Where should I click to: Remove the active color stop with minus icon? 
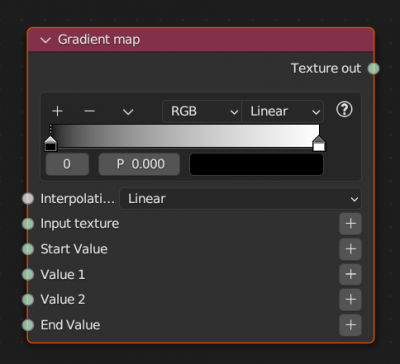pos(90,111)
